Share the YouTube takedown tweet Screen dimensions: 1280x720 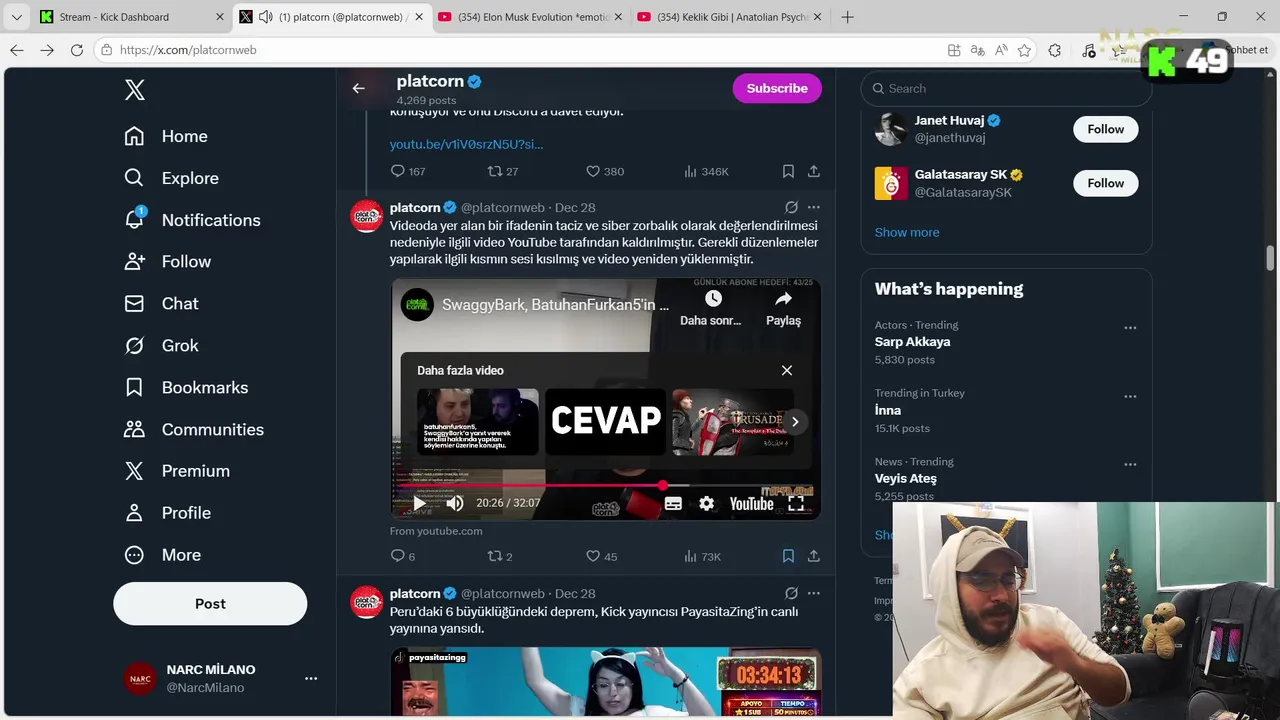[814, 556]
